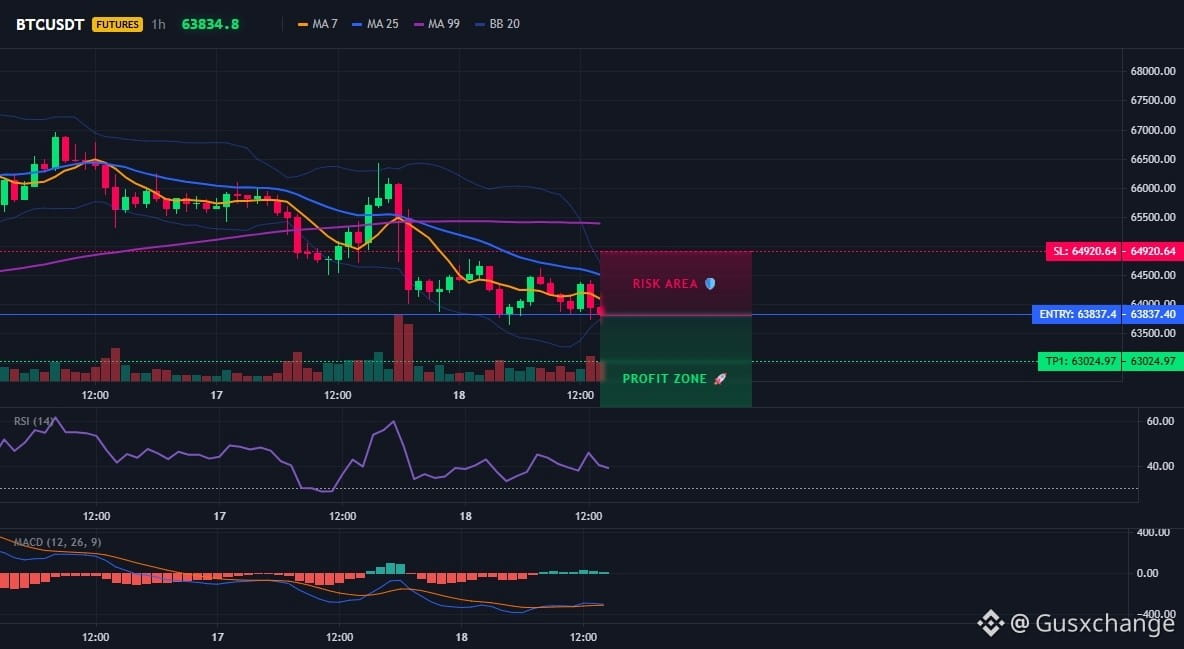Viewport: 1184px width, 649px height.
Task: Click the MA 7 legend entry
Action: 318,24
